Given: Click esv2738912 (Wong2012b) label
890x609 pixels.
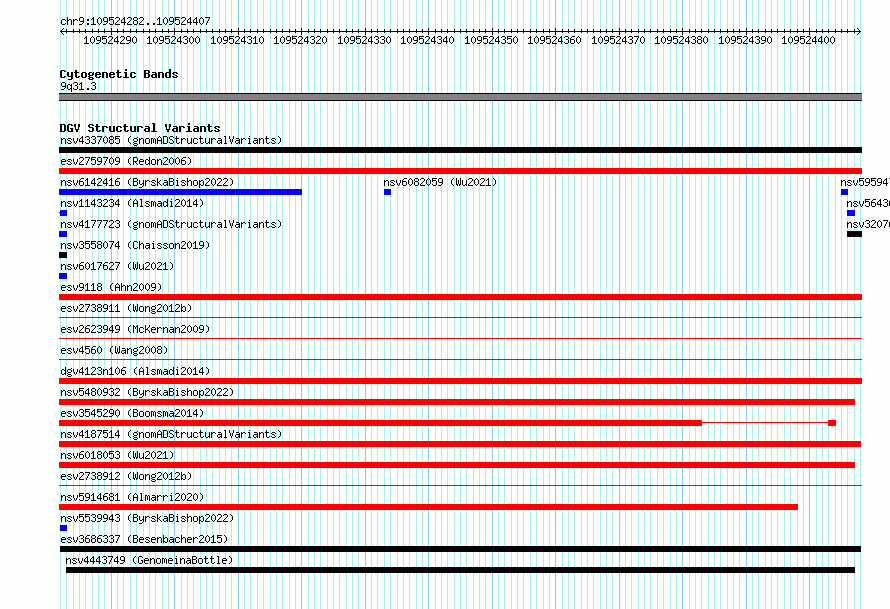Looking at the screenshot, I should [x=126, y=476].
